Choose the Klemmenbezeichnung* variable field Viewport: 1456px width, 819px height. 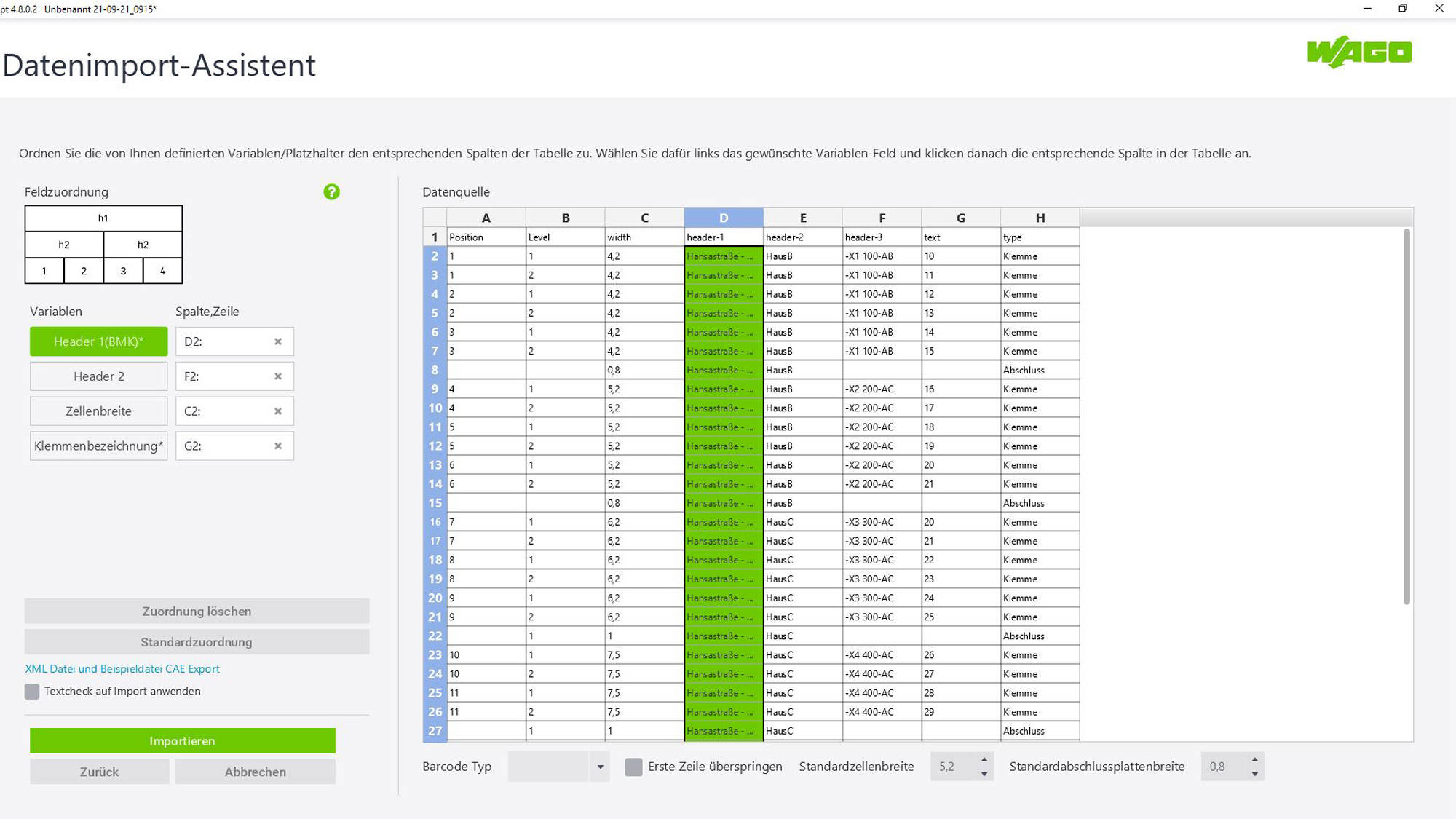(98, 446)
